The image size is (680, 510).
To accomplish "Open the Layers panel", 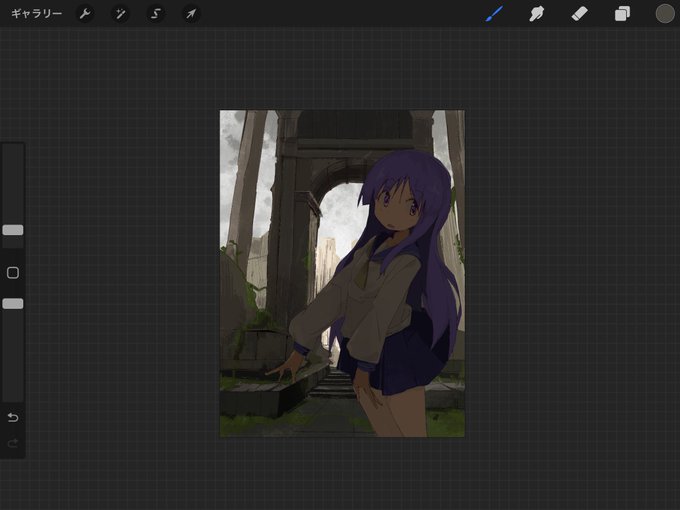I will [x=622, y=14].
